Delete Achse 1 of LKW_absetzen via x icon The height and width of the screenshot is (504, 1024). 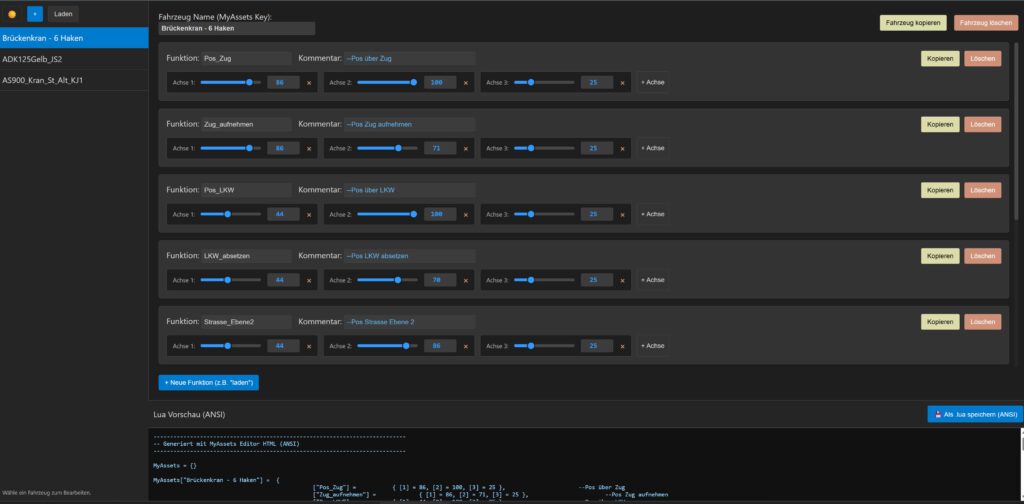coord(309,280)
